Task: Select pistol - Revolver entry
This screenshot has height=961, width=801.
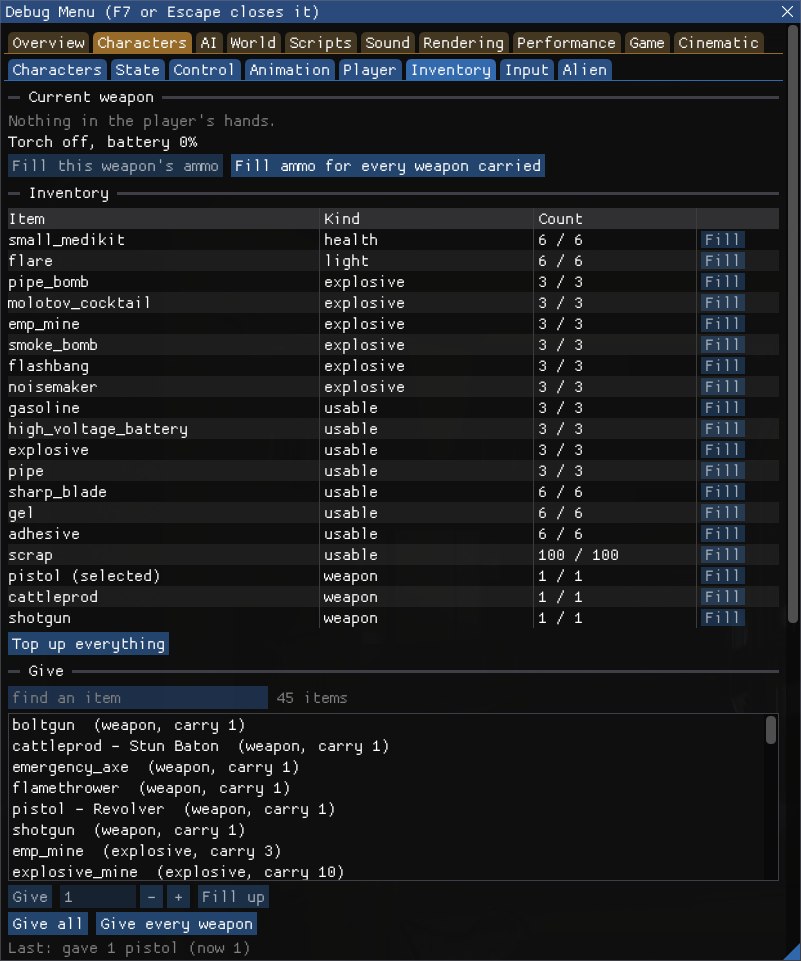Action: pyautogui.click(x=389, y=809)
